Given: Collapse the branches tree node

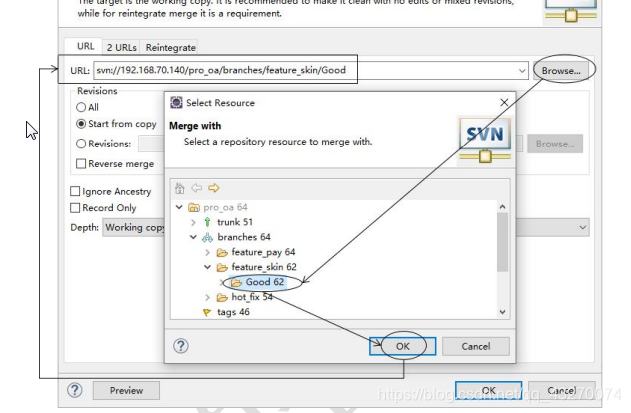Looking at the screenshot, I should pyautogui.click(x=193, y=237).
